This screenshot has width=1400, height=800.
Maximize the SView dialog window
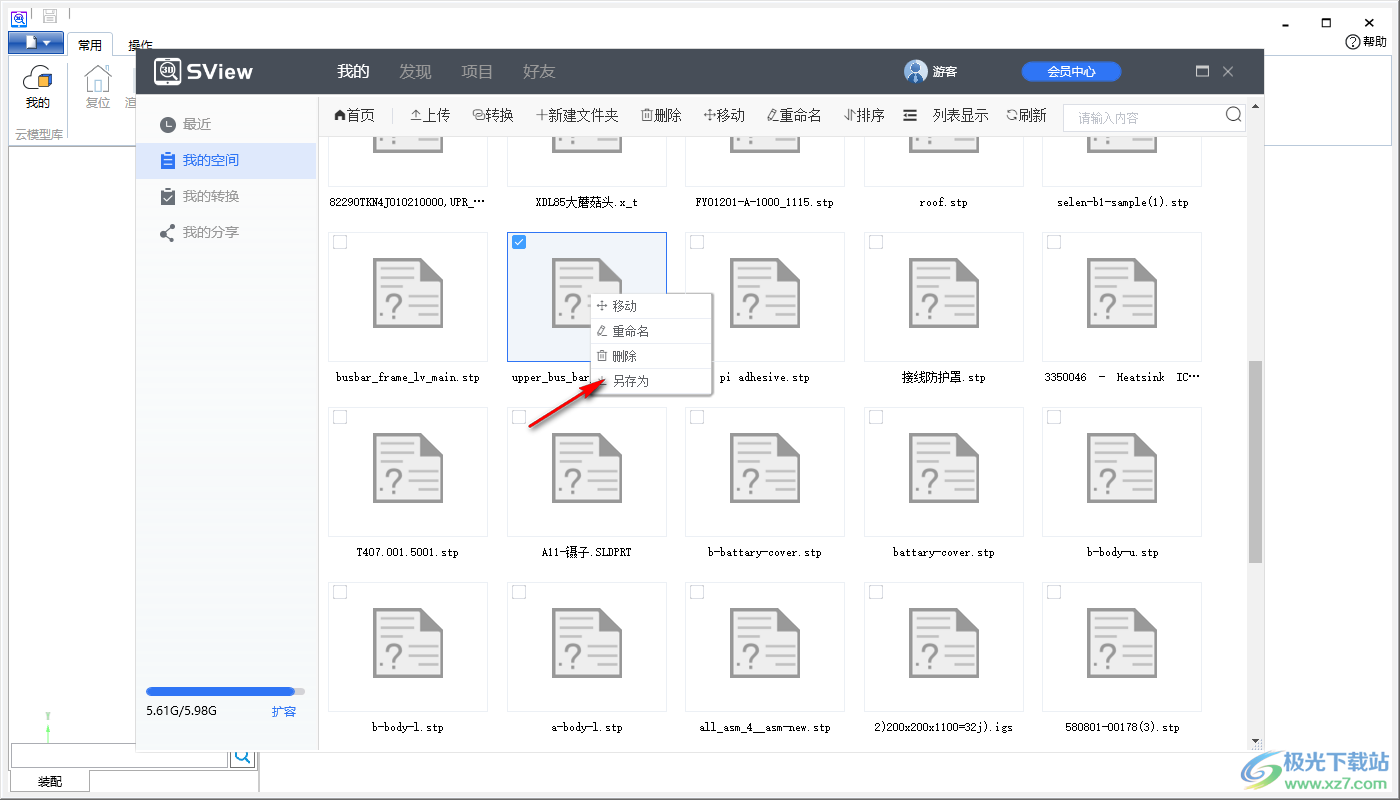coord(1202,71)
